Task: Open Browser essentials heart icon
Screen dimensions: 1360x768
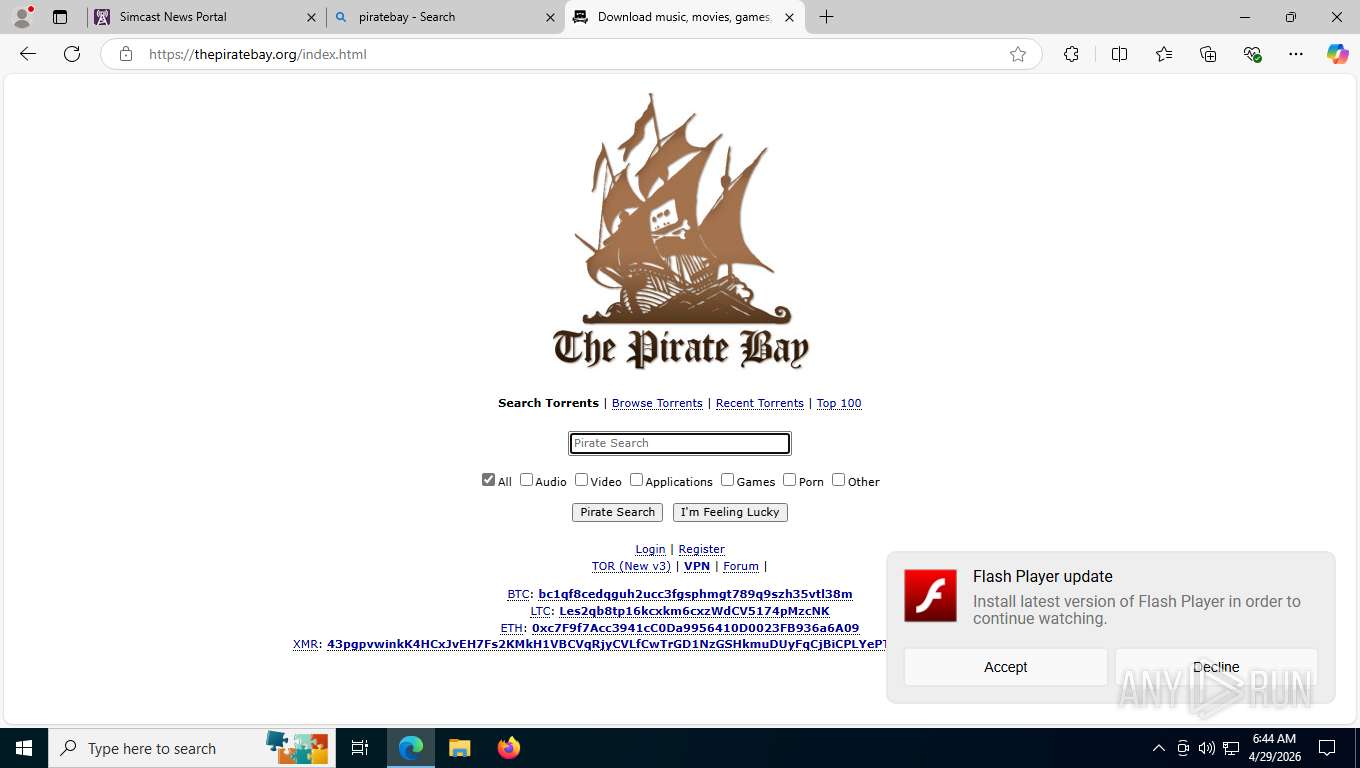Action: (1252, 54)
